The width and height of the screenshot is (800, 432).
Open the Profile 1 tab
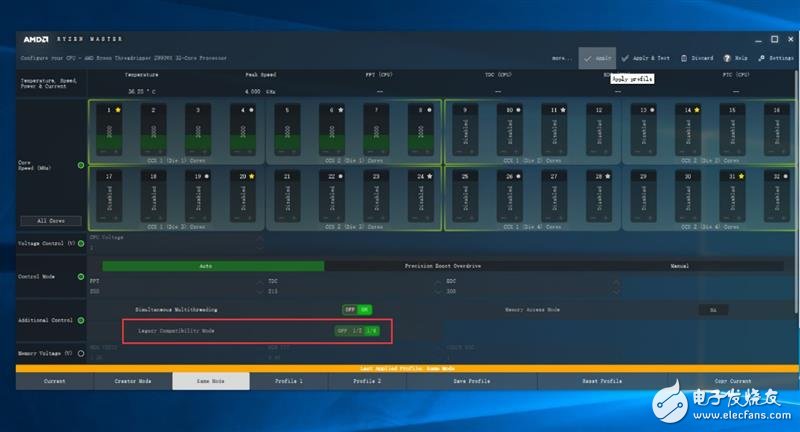click(289, 381)
